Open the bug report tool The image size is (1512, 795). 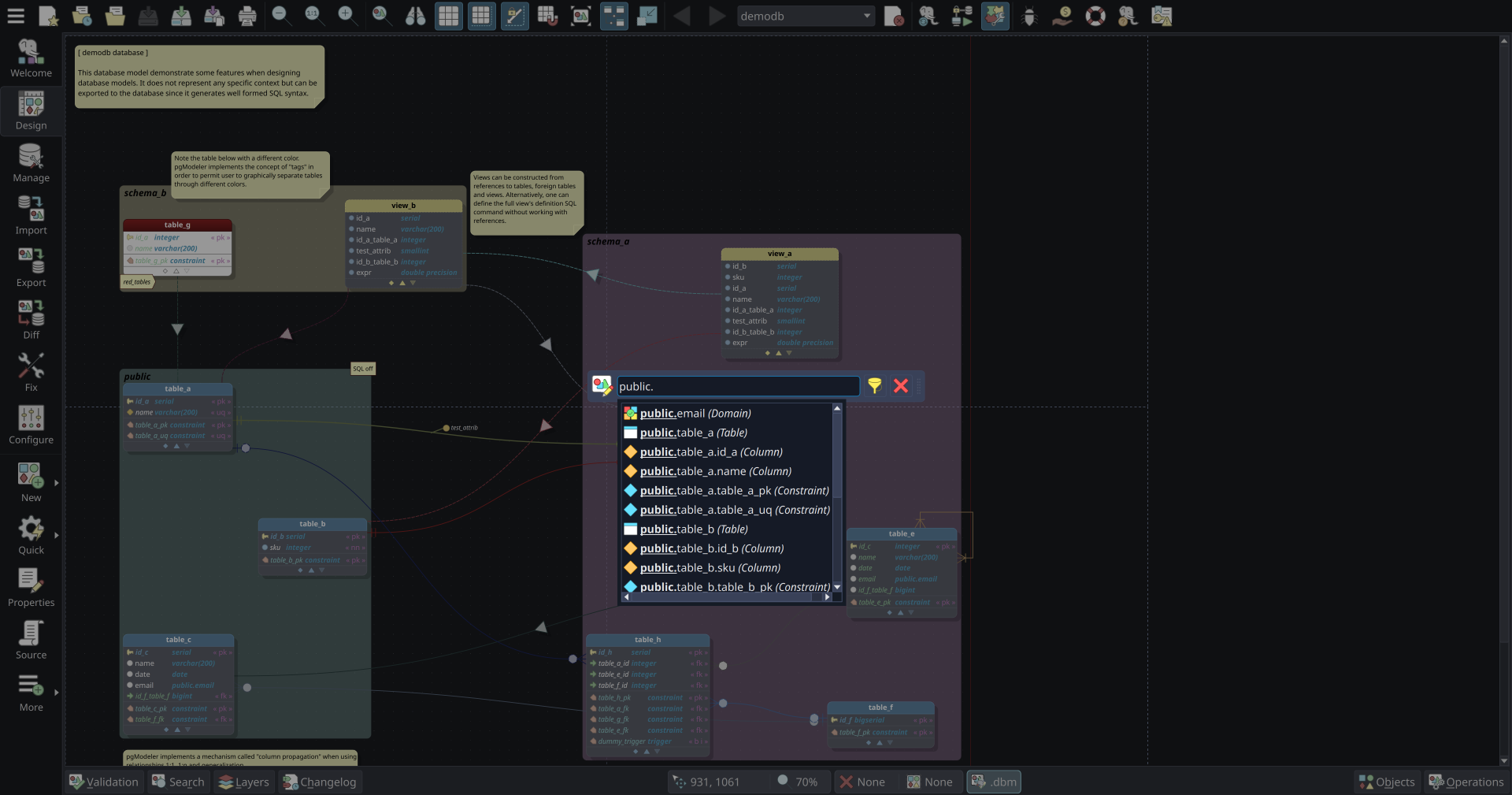tap(1029, 16)
